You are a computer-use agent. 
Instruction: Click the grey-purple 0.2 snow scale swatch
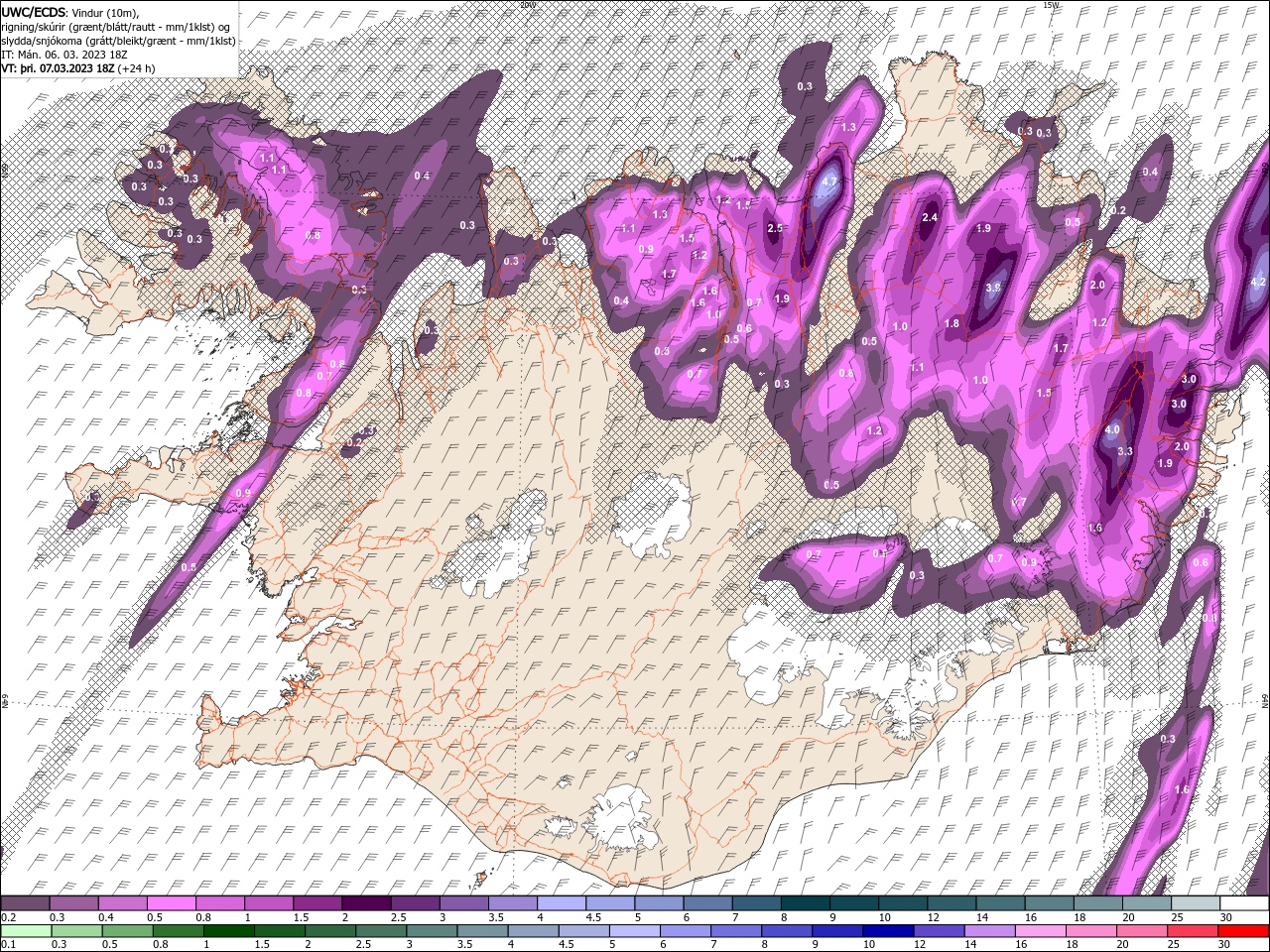[25, 903]
